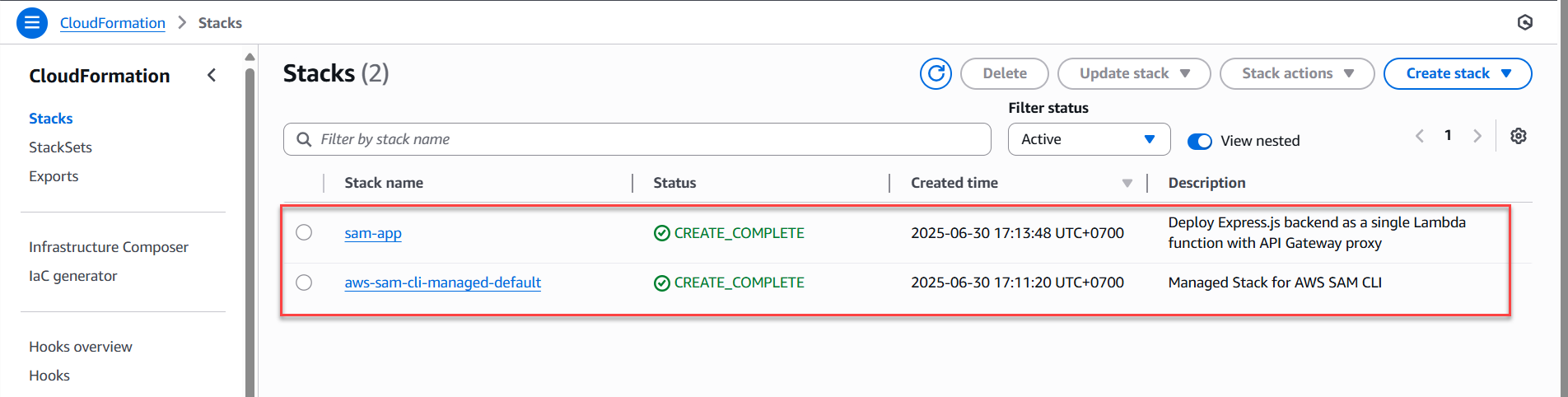Click the Stacks (2) heading
The height and width of the screenshot is (397, 1568).
[x=336, y=73]
